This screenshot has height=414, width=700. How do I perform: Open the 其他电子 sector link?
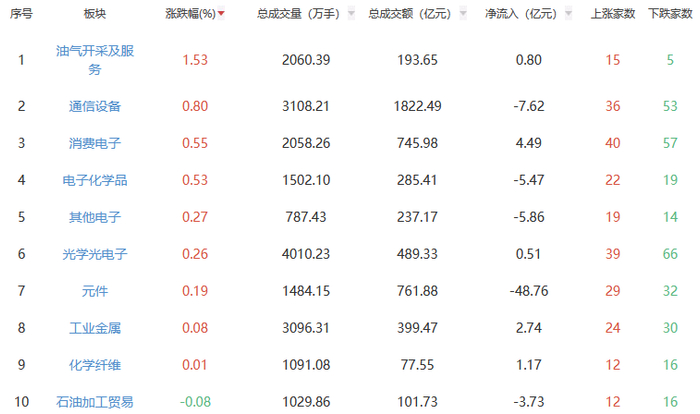click(x=95, y=217)
